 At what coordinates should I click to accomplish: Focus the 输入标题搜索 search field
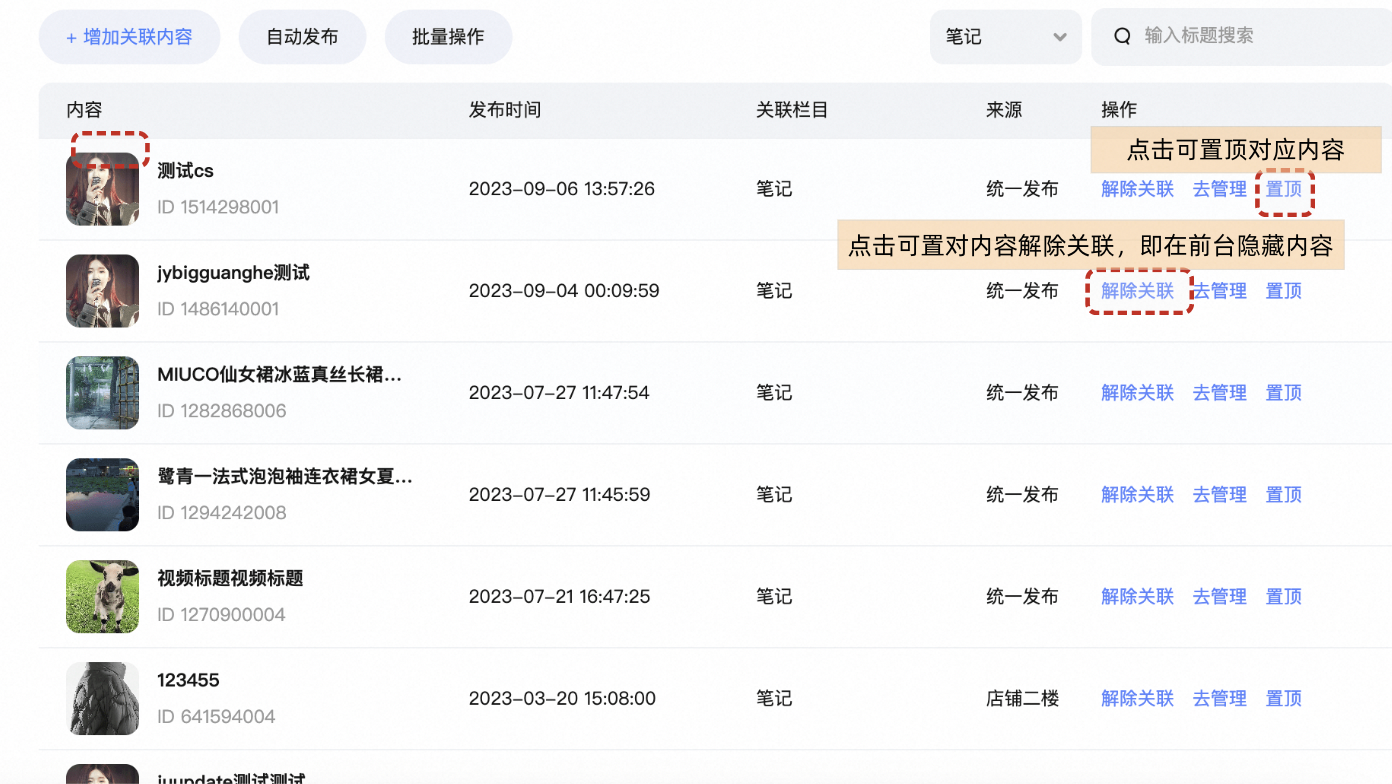(1241, 37)
